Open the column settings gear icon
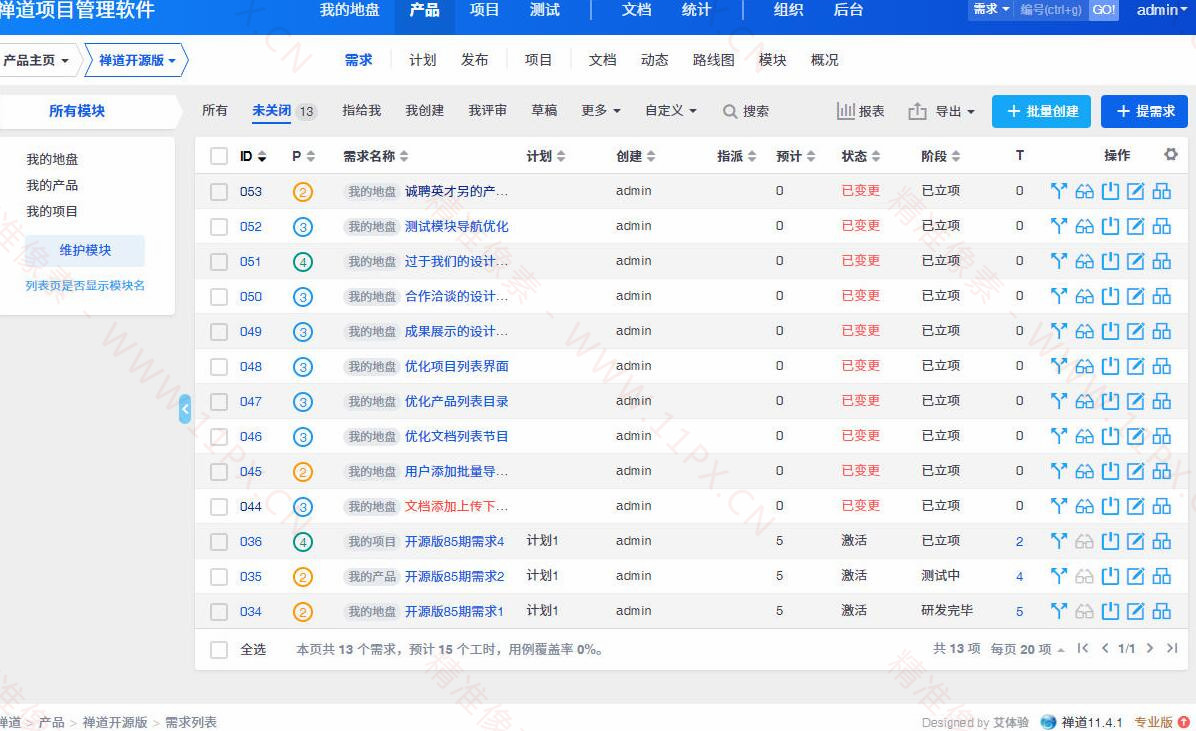This screenshot has height=731, width=1196. (1171, 155)
